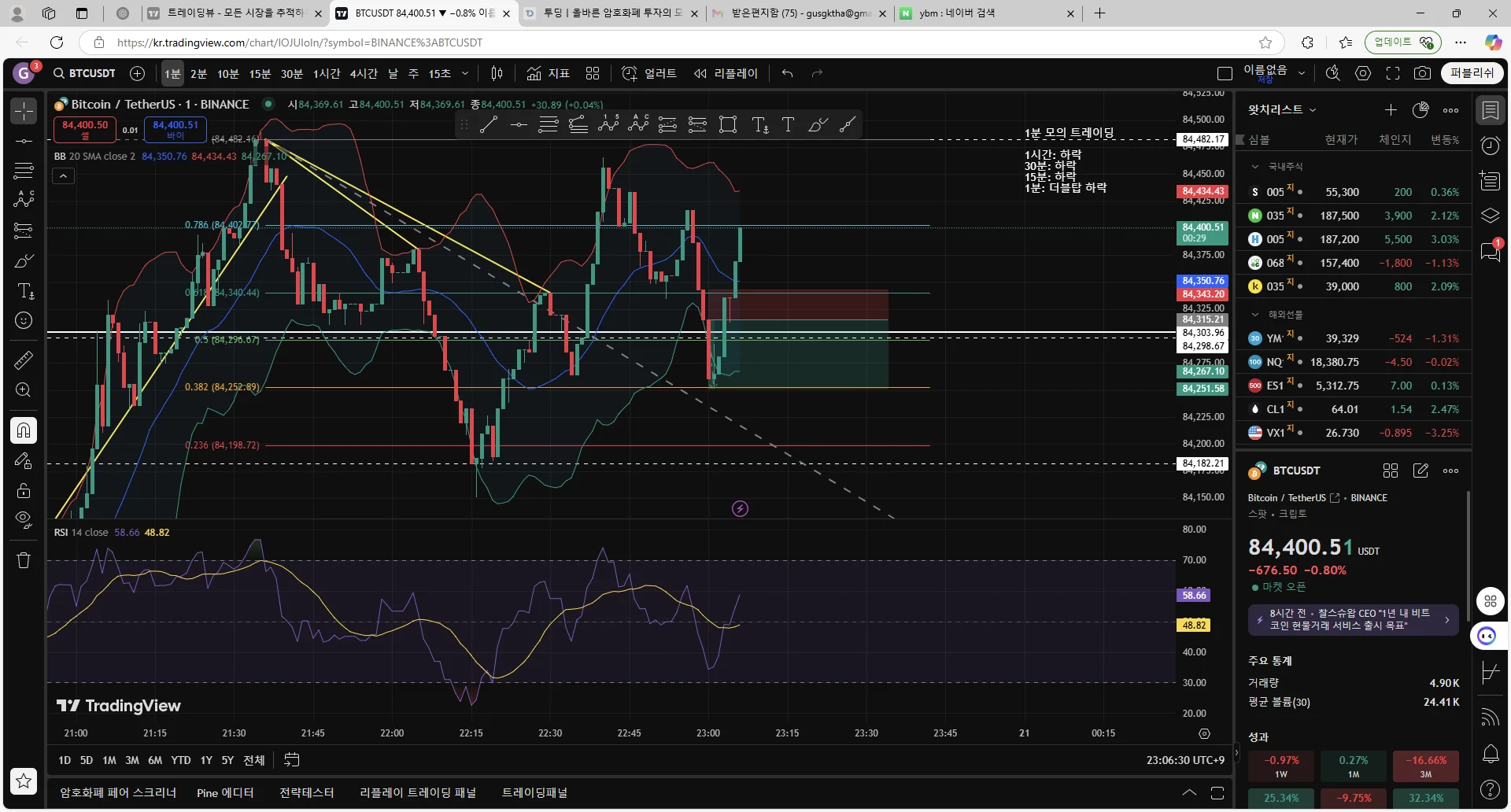Open the patterns drawing tools
The width and height of the screenshot is (1511, 812).
24,200
